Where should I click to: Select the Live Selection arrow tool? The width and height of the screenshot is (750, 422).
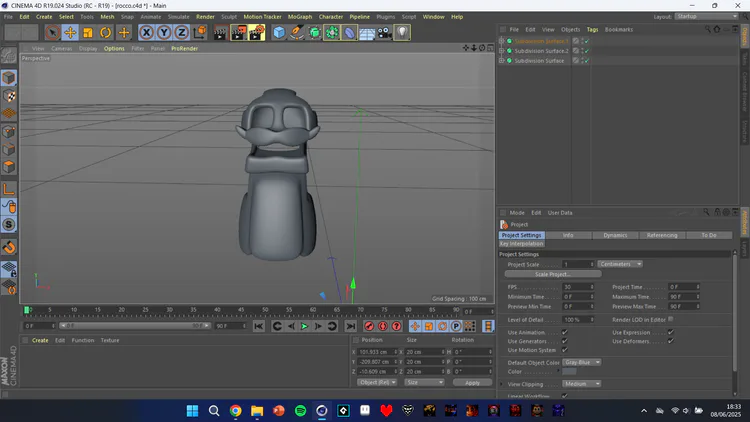[x=53, y=33]
